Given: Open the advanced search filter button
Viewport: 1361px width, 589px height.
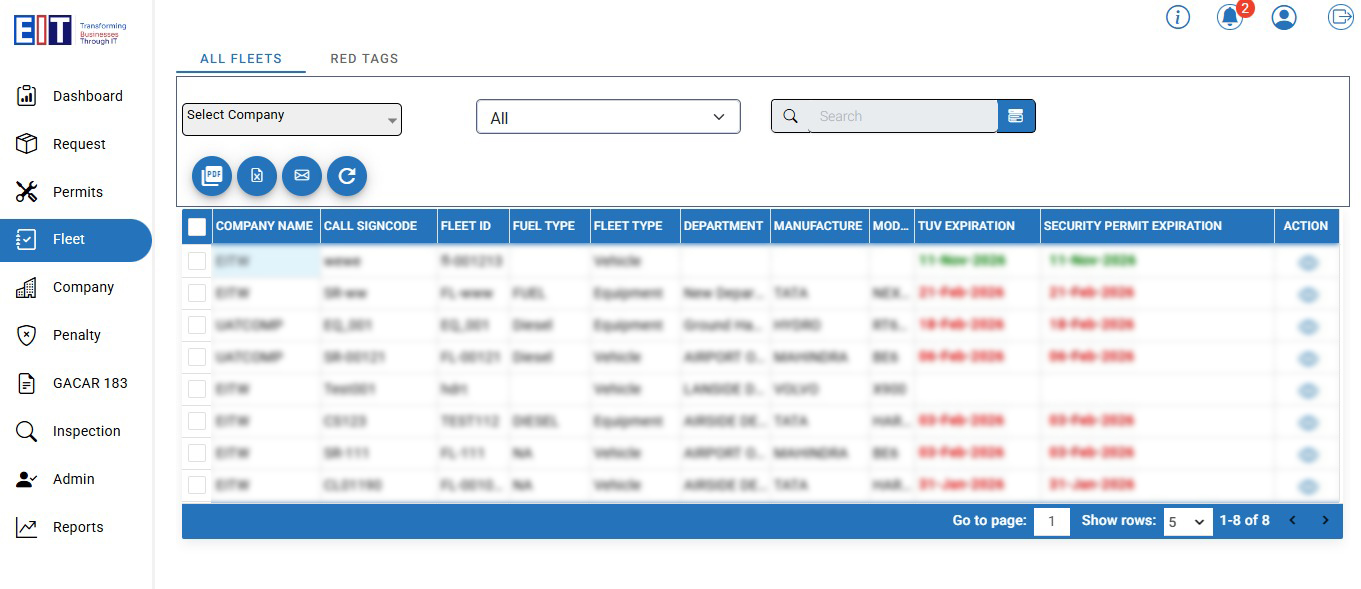Looking at the screenshot, I should click(x=1016, y=116).
